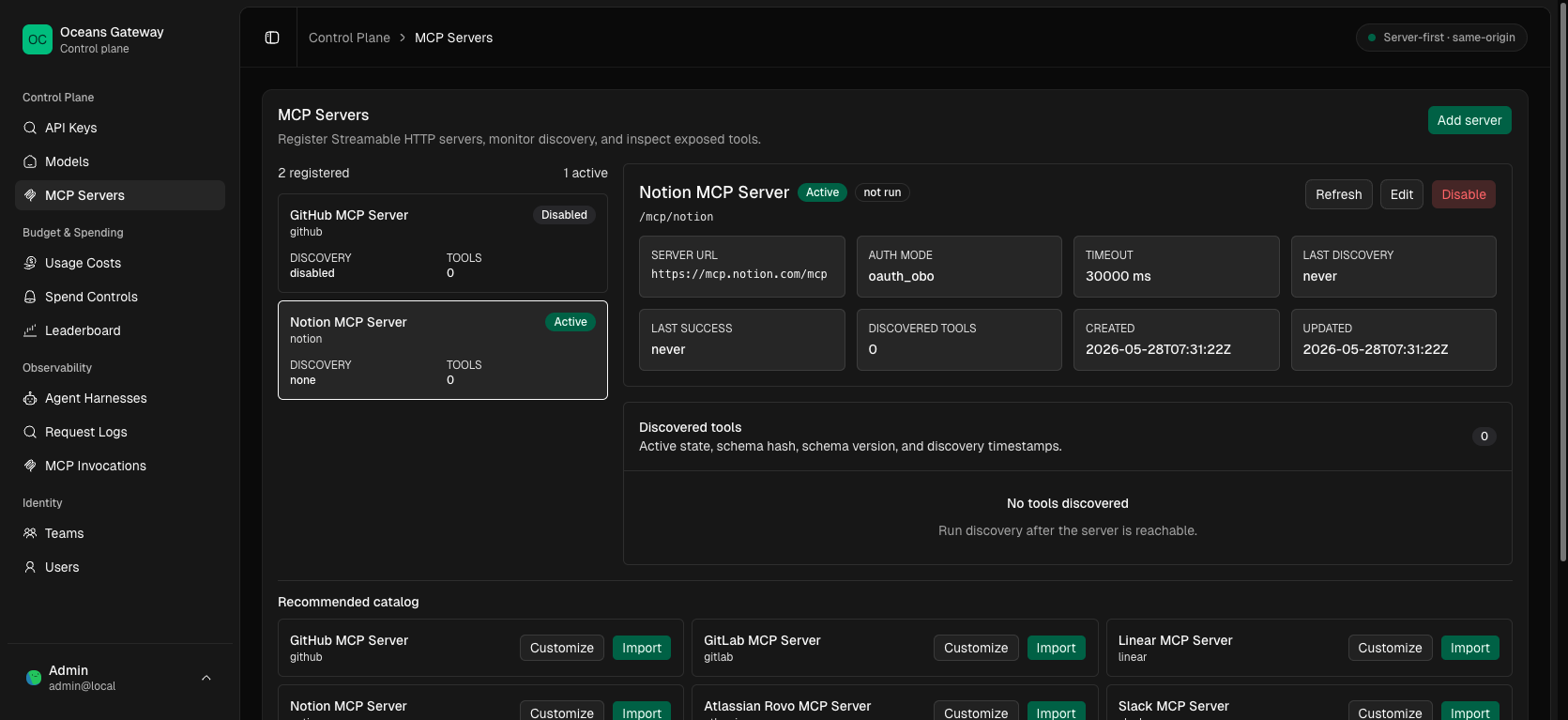The image size is (1568, 720).
Task: Go to Usage Costs
Action: (x=120, y=263)
